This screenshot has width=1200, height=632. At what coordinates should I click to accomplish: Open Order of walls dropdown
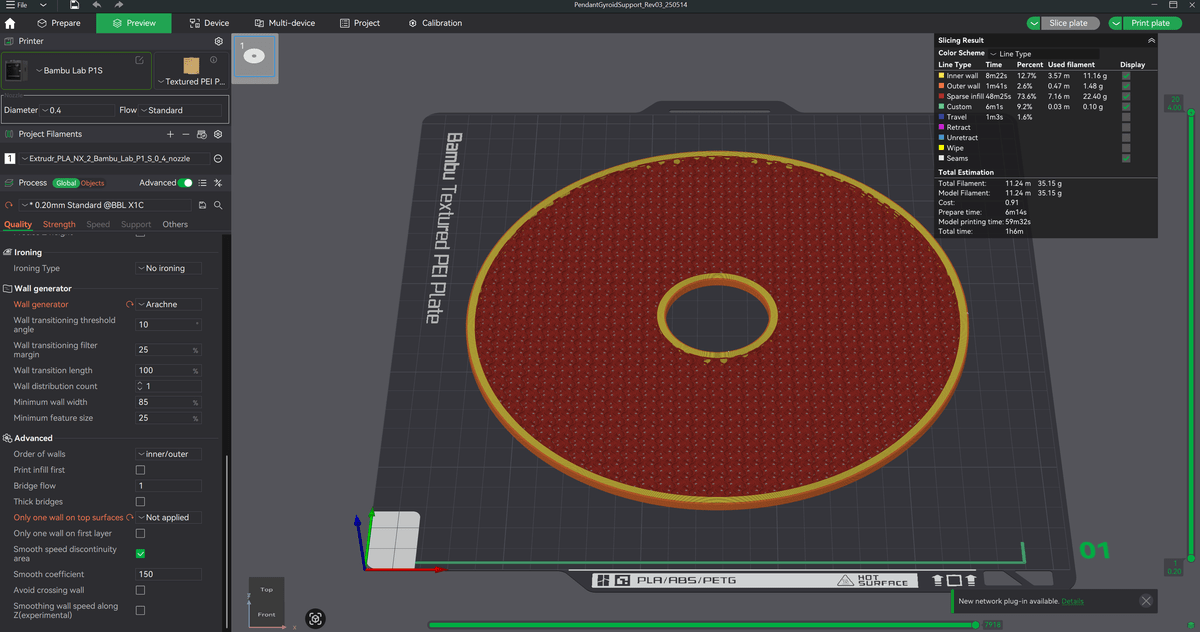(x=168, y=454)
